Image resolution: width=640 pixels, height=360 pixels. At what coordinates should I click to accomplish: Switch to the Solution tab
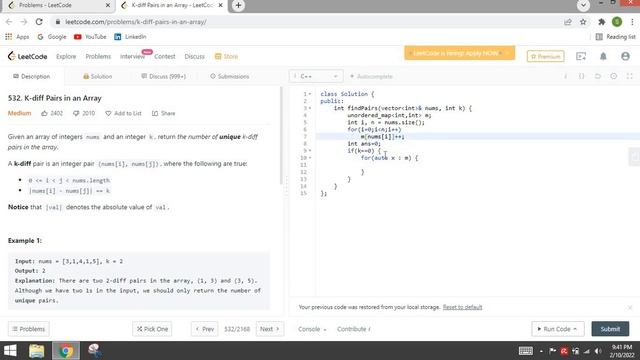pos(98,76)
